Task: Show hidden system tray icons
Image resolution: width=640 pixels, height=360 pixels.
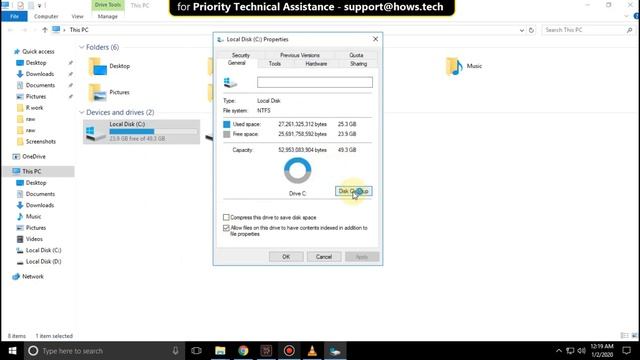Action: pos(559,351)
